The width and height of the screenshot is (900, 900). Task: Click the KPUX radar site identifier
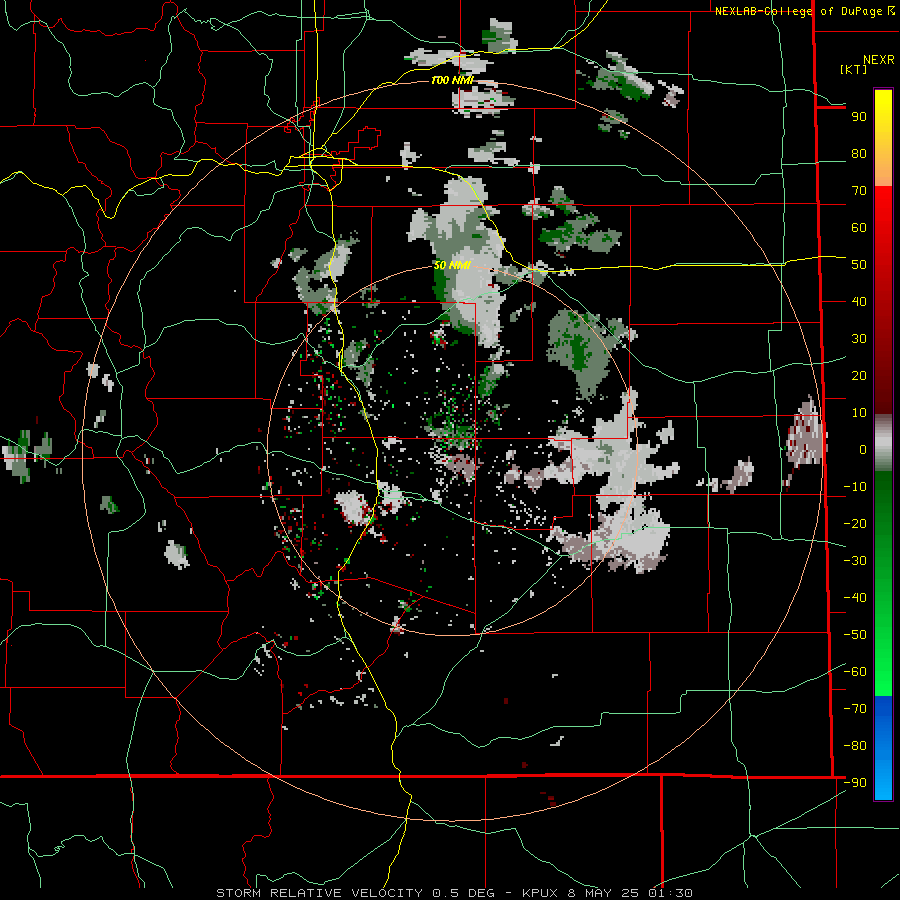click(540, 893)
